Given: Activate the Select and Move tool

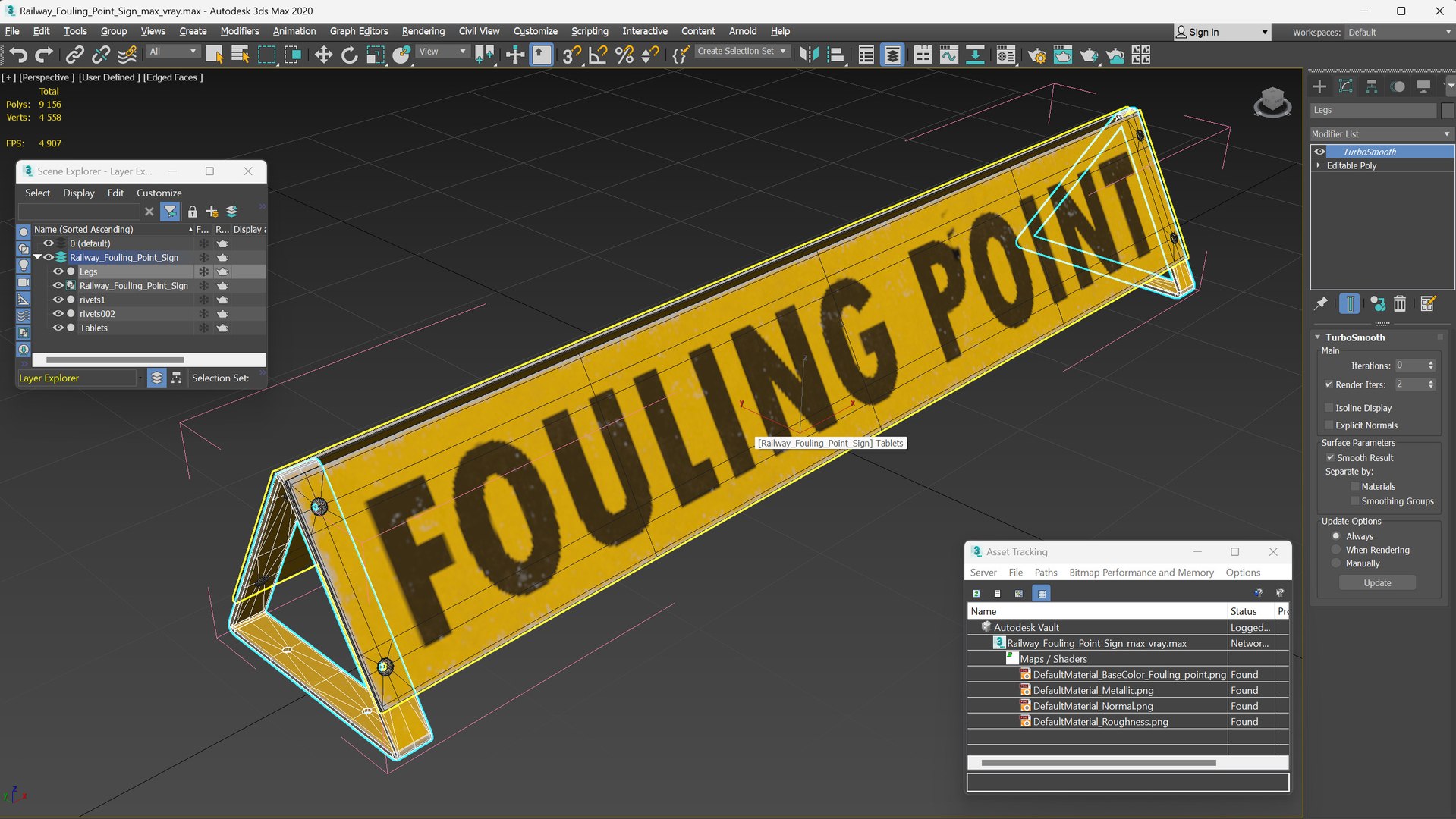Looking at the screenshot, I should 323,54.
